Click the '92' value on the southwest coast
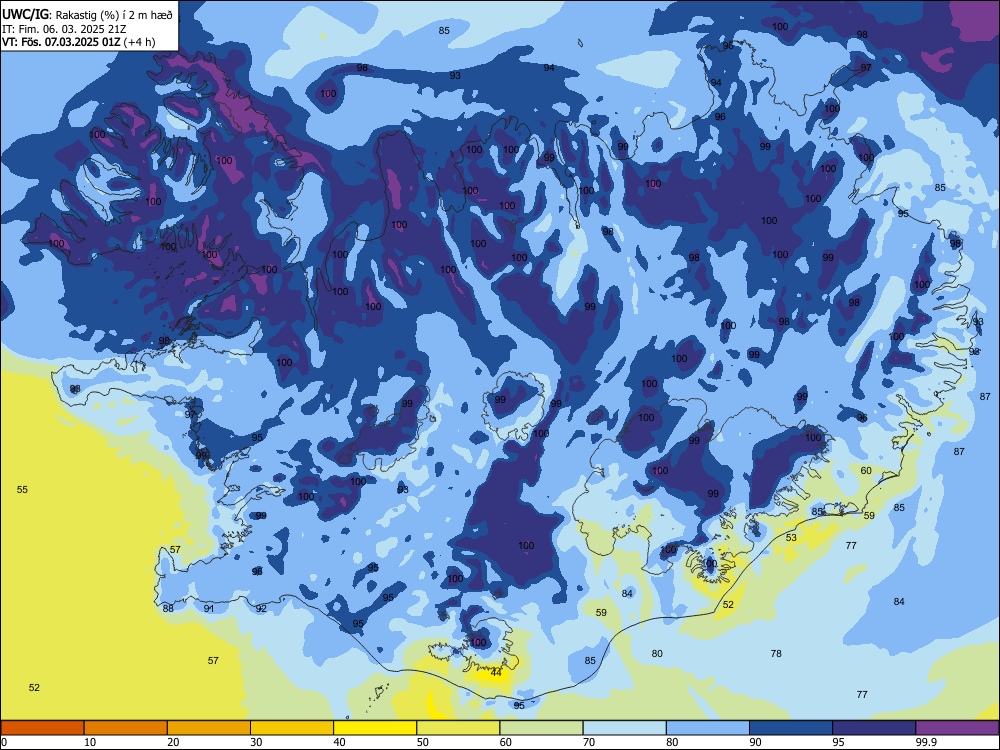The height and width of the screenshot is (750, 1000). [x=261, y=608]
